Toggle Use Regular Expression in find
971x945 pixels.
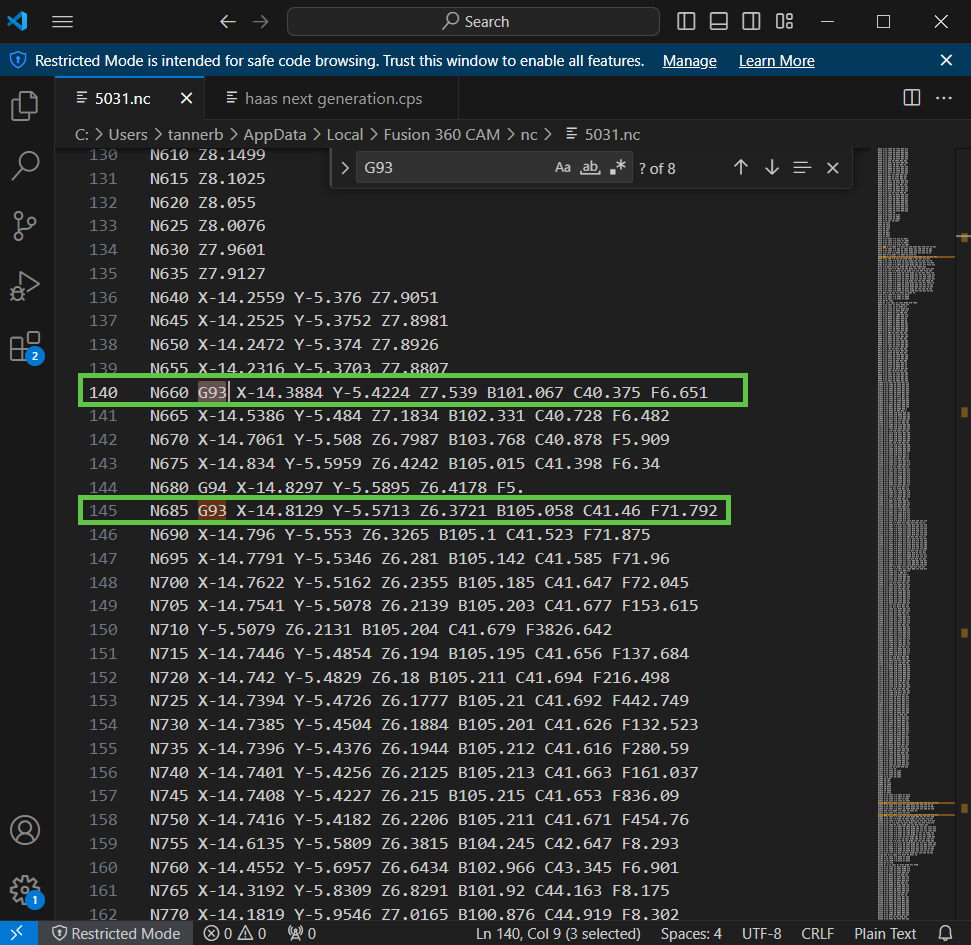point(617,168)
